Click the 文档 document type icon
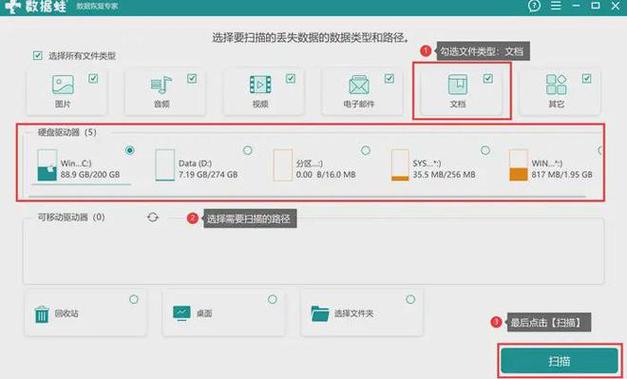Image resolution: width=627 pixels, height=379 pixels. click(x=457, y=85)
